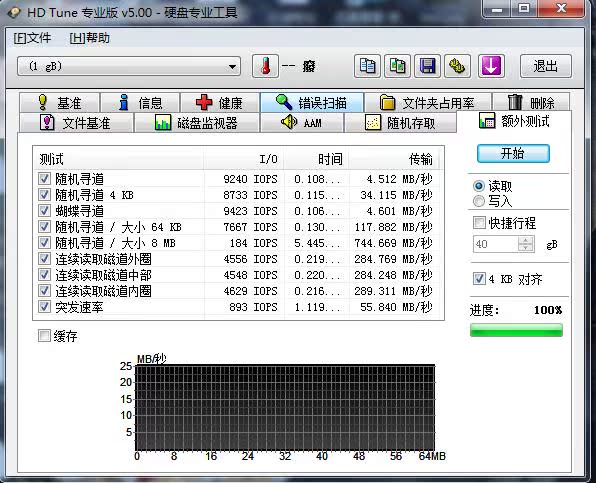Select the 随机存取 tab

[x=400, y=123]
